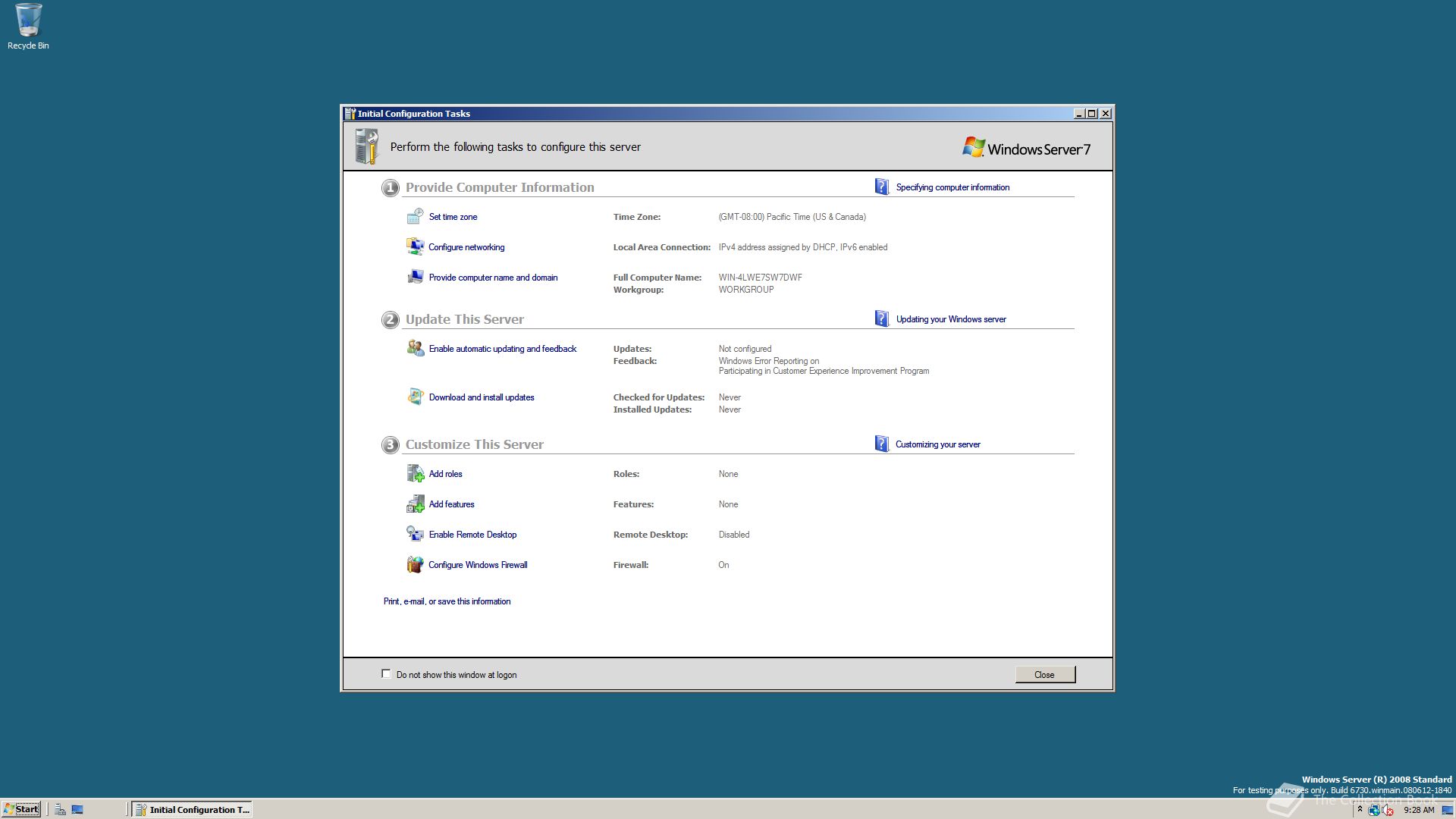Click help icon beside Customizing your server
Viewport: 1456px width, 819px height.
[x=881, y=444]
